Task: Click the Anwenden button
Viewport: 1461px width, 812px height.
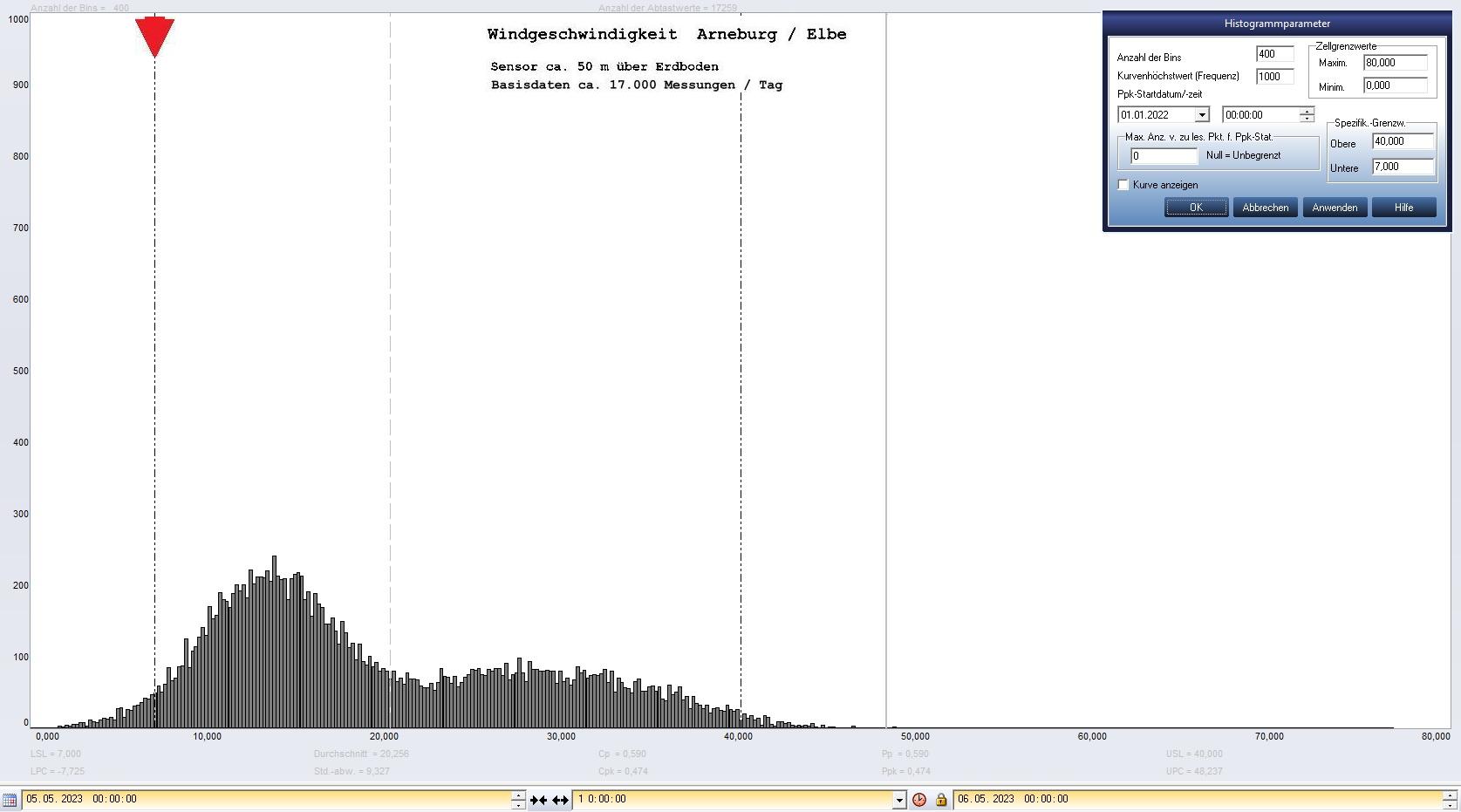Action: tap(1335, 208)
